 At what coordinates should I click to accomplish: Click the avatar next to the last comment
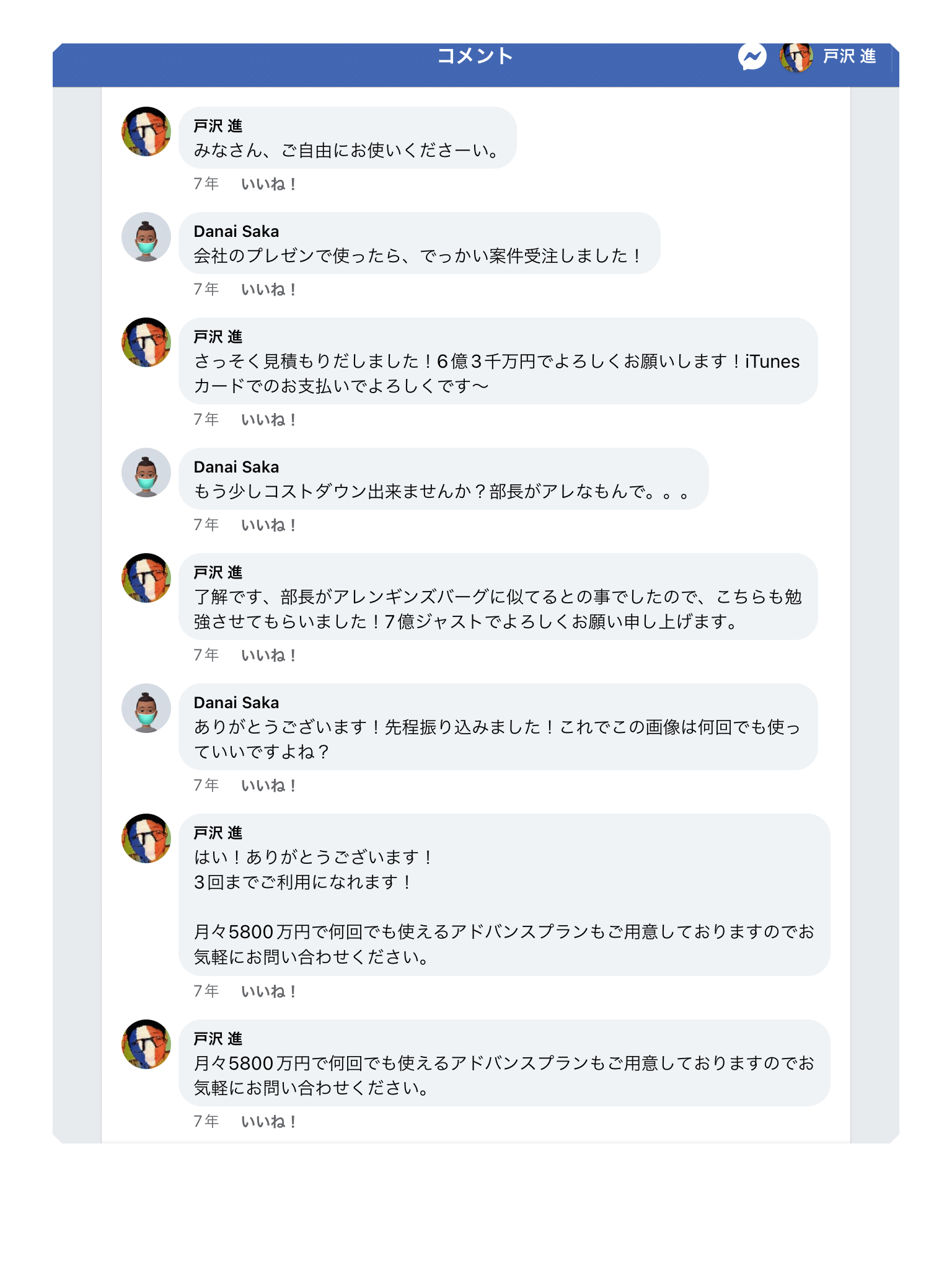(x=146, y=1044)
